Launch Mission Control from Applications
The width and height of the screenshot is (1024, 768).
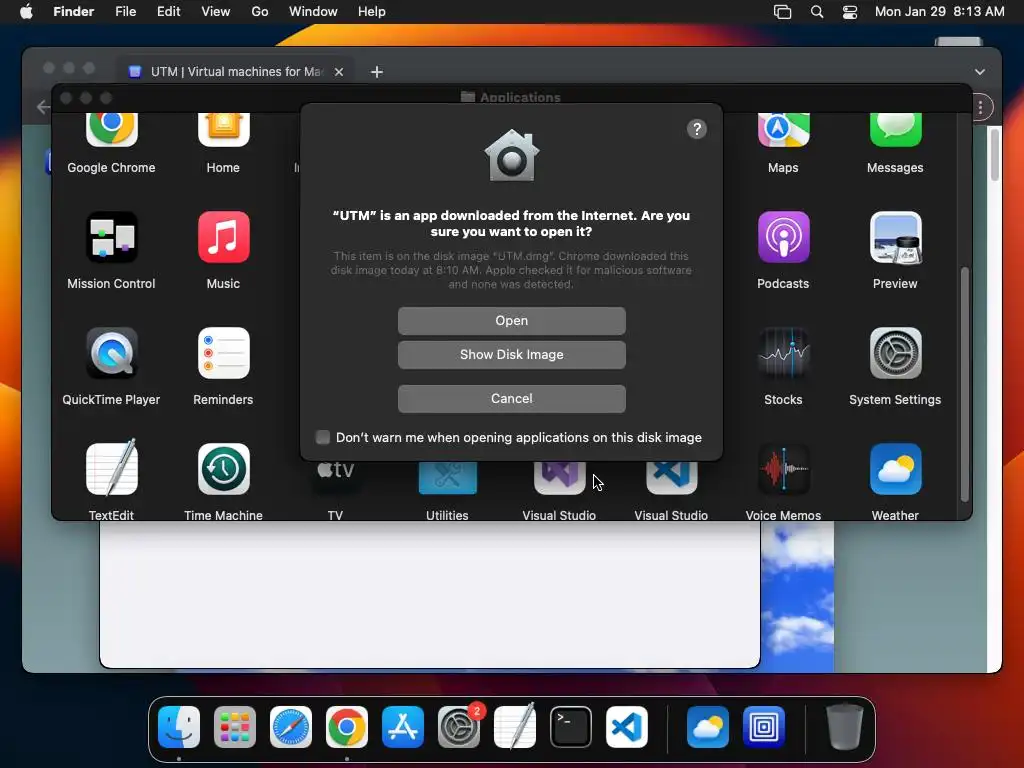click(x=112, y=237)
